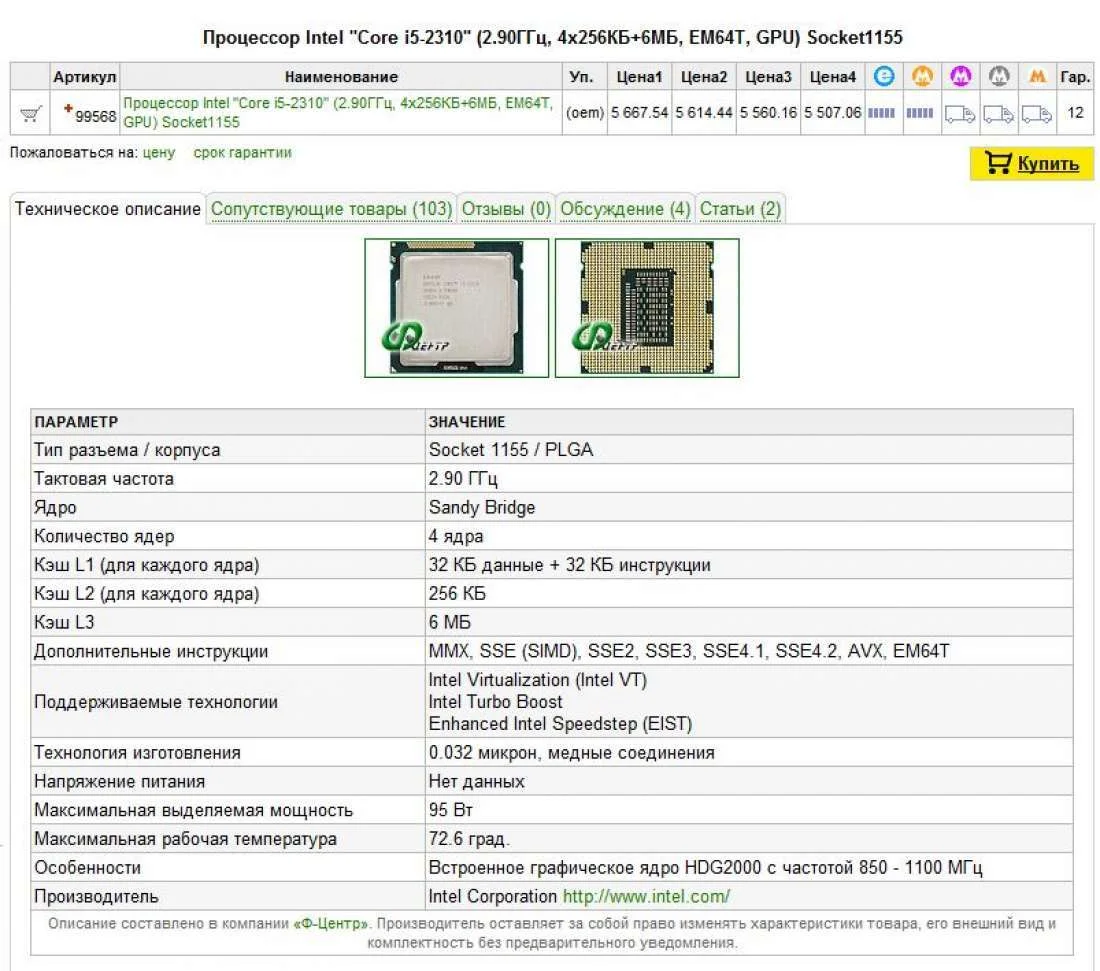Click the blue circular 'e' icon in table header
1100x971 pixels.
point(884,76)
